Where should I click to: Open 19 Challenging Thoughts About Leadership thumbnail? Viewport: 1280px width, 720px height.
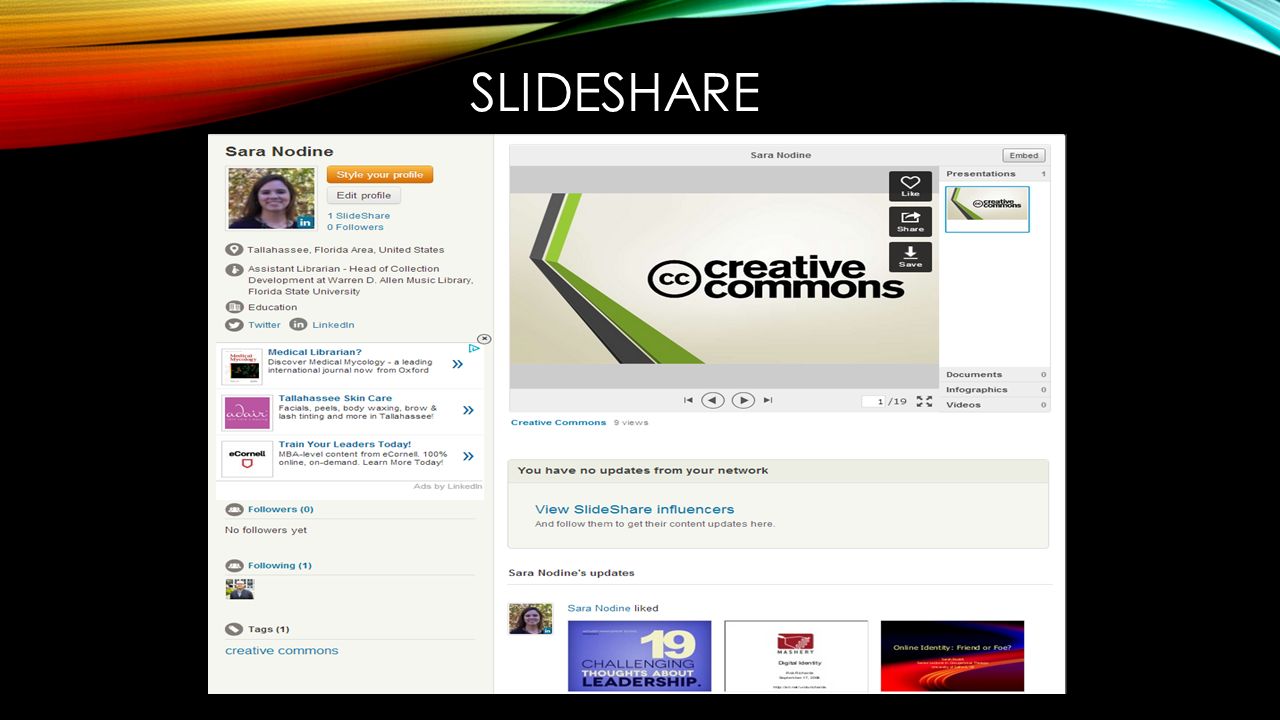[640, 656]
